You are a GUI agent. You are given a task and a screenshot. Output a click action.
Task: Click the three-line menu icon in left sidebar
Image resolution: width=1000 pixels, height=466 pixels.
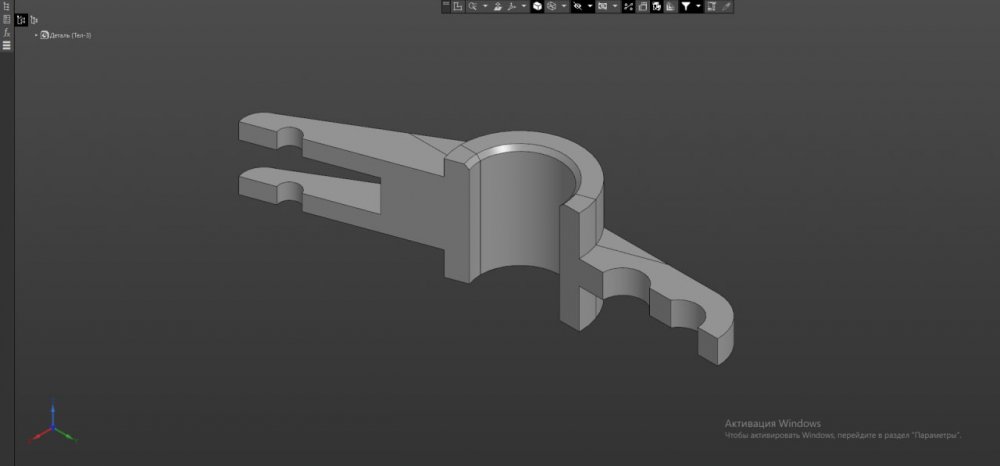[6, 45]
